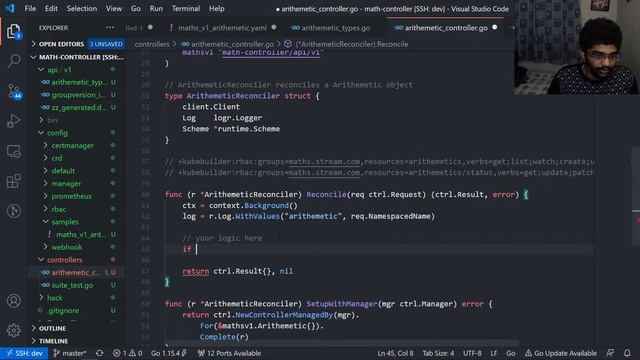Click Ln 45, Col 8 cursor position
Viewport: 640px width, 360px height.
(x=395, y=353)
